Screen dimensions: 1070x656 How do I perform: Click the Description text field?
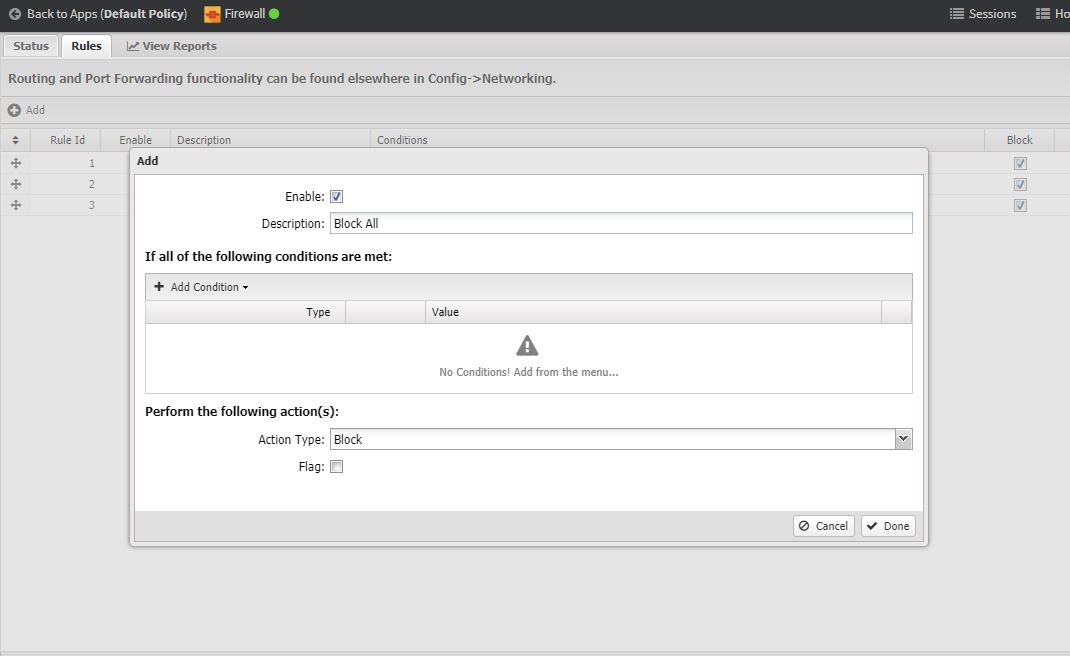[620, 224]
